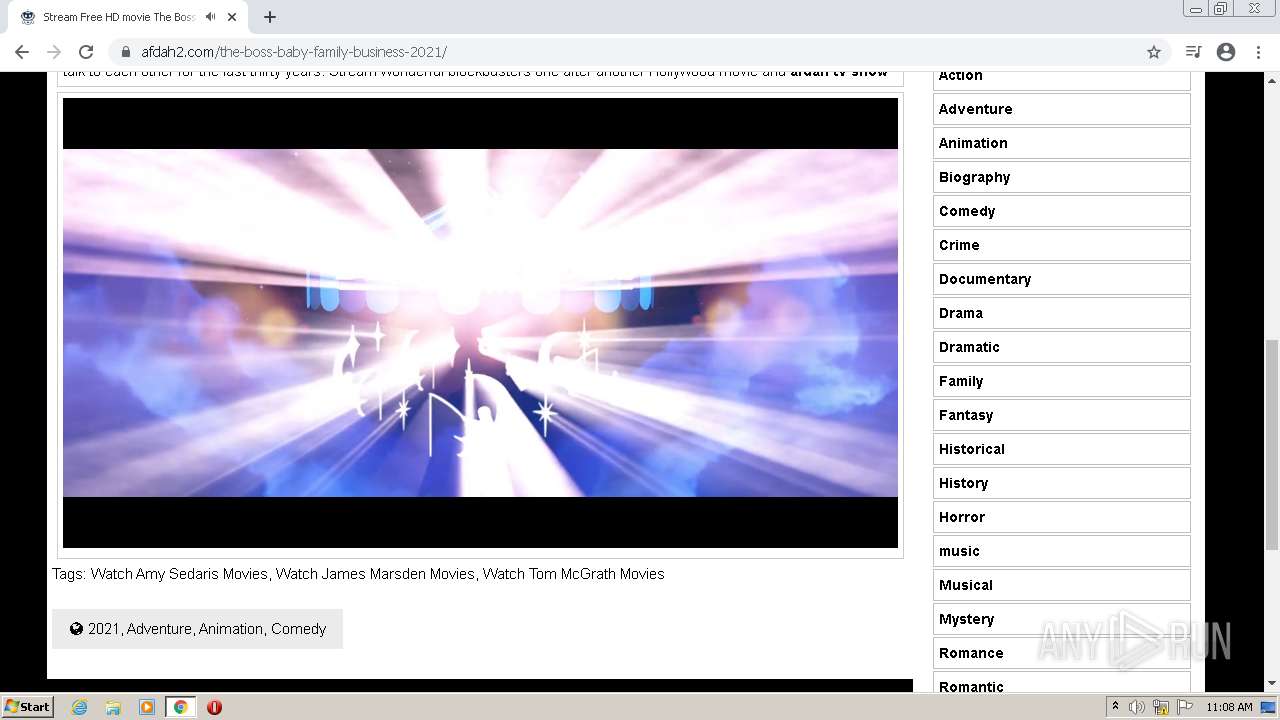Open Animation link below the tags
Image resolution: width=1280 pixels, height=720 pixels.
click(x=231, y=629)
